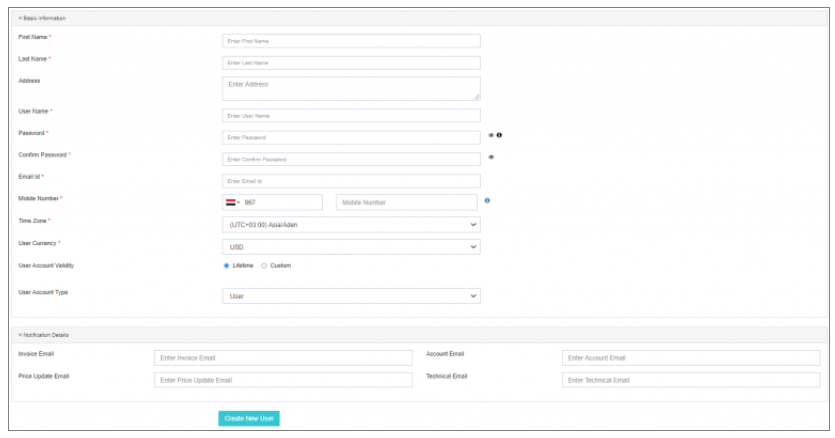Click the "User Account Validity" label

pos(46,265)
